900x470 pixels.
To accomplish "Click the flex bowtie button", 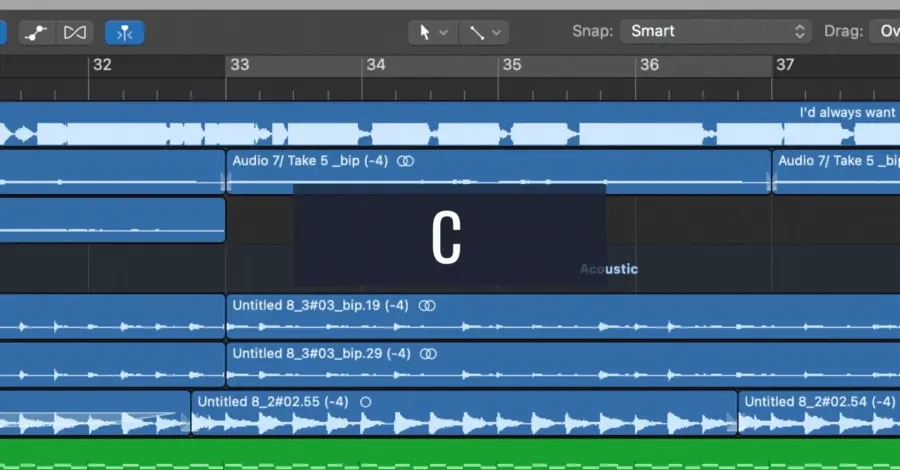I will coord(75,33).
